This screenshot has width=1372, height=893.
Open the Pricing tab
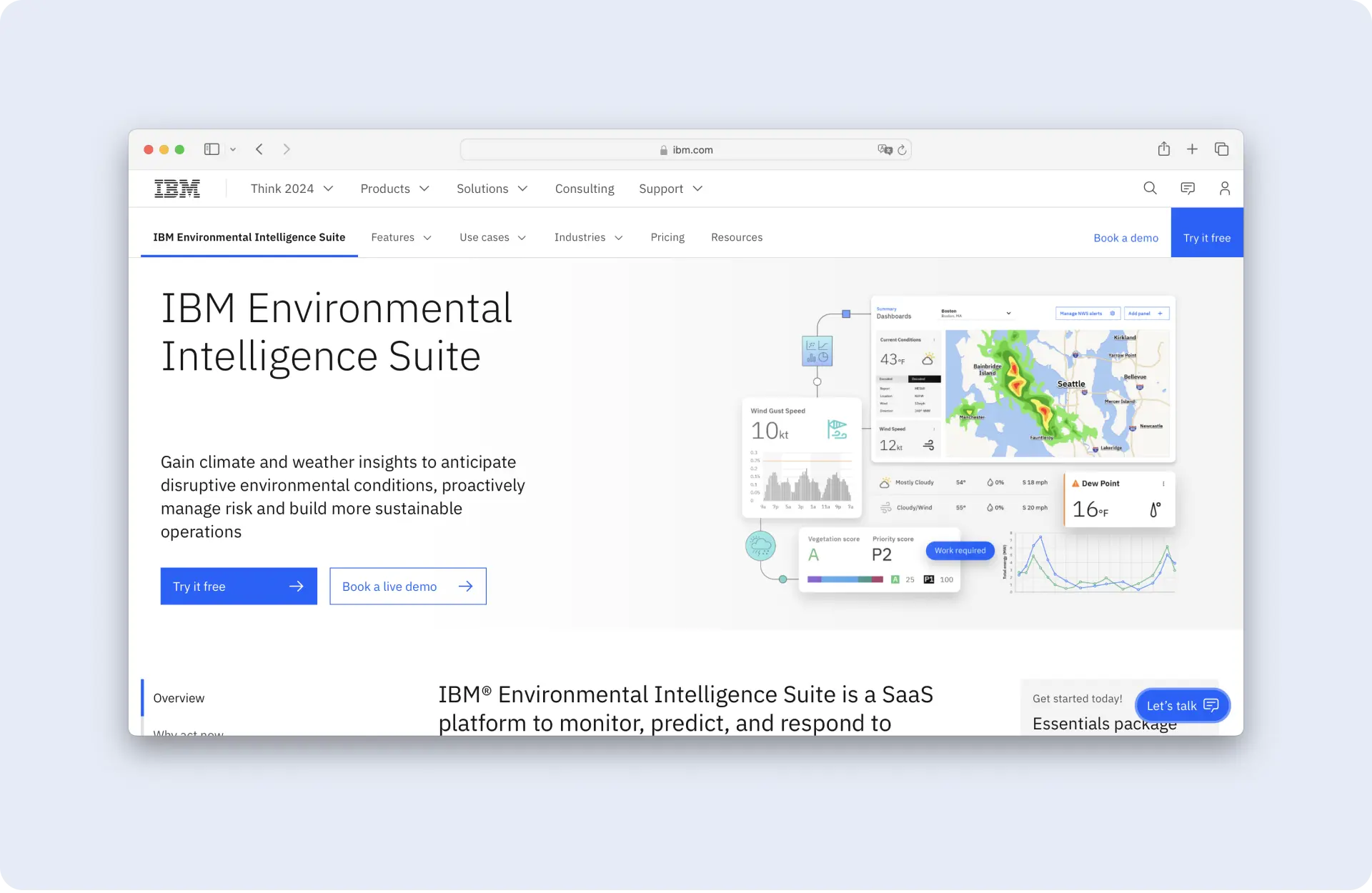click(667, 237)
